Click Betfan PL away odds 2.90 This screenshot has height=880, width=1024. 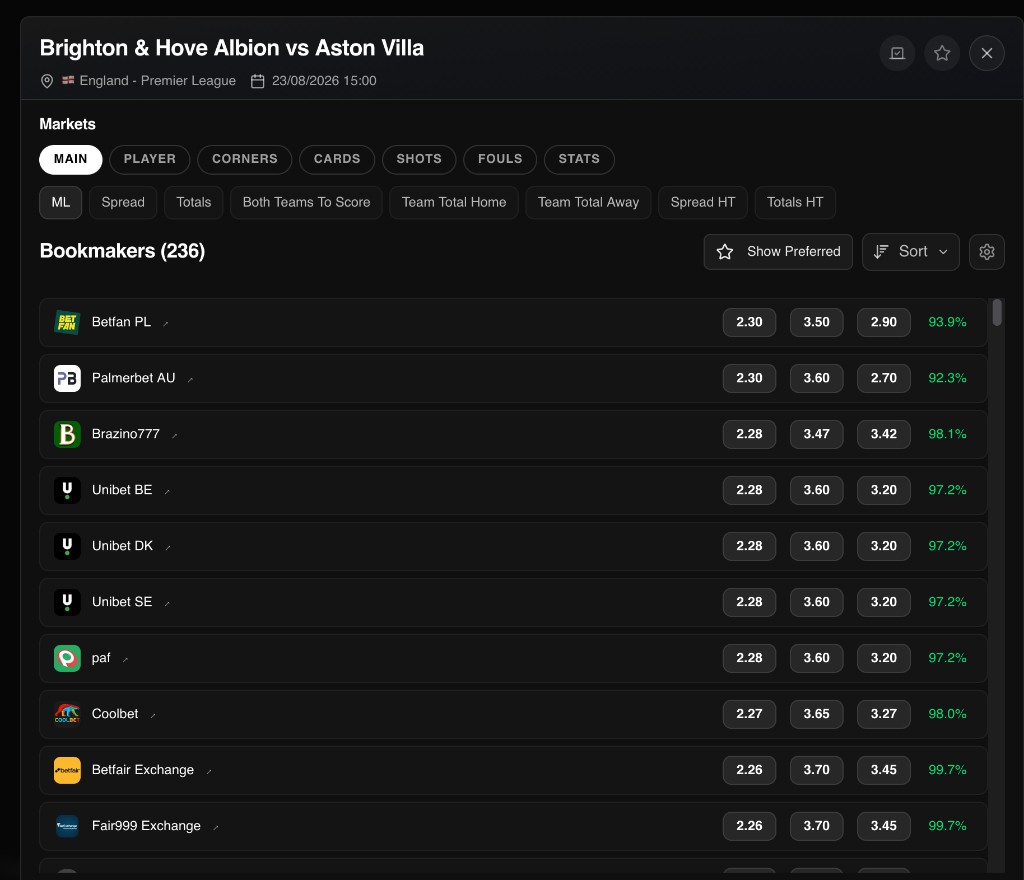click(x=884, y=322)
